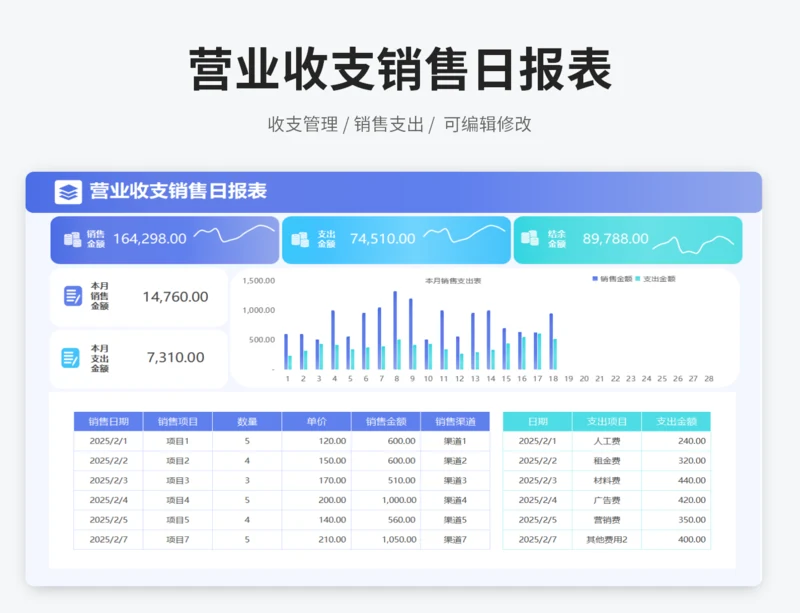800x613 pixels.
Task: Select 2025/2/4 in the sales table
Action: pyautogui.click(x=108, y=500)
